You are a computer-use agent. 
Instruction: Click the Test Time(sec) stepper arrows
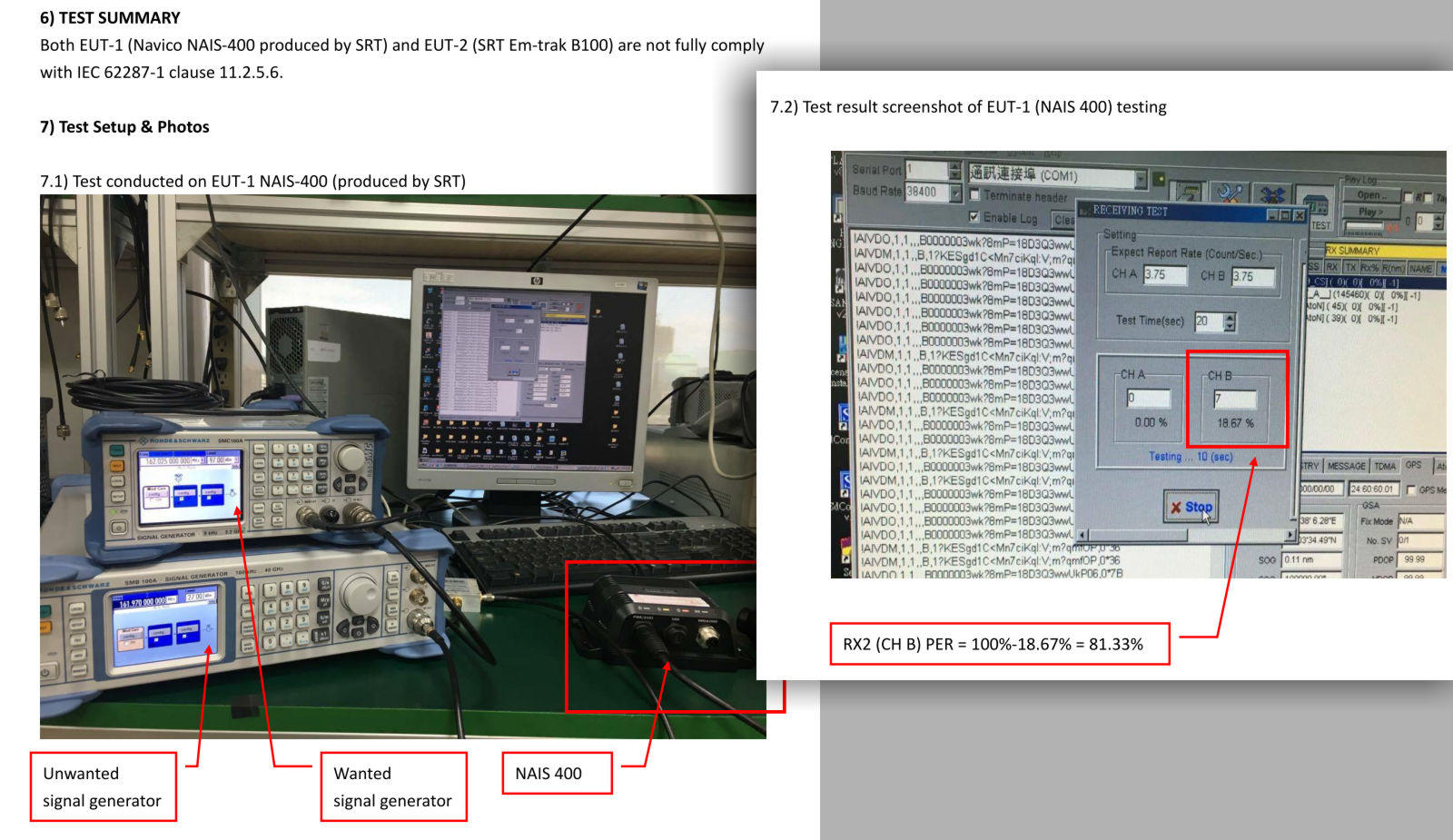point(1230,321)
